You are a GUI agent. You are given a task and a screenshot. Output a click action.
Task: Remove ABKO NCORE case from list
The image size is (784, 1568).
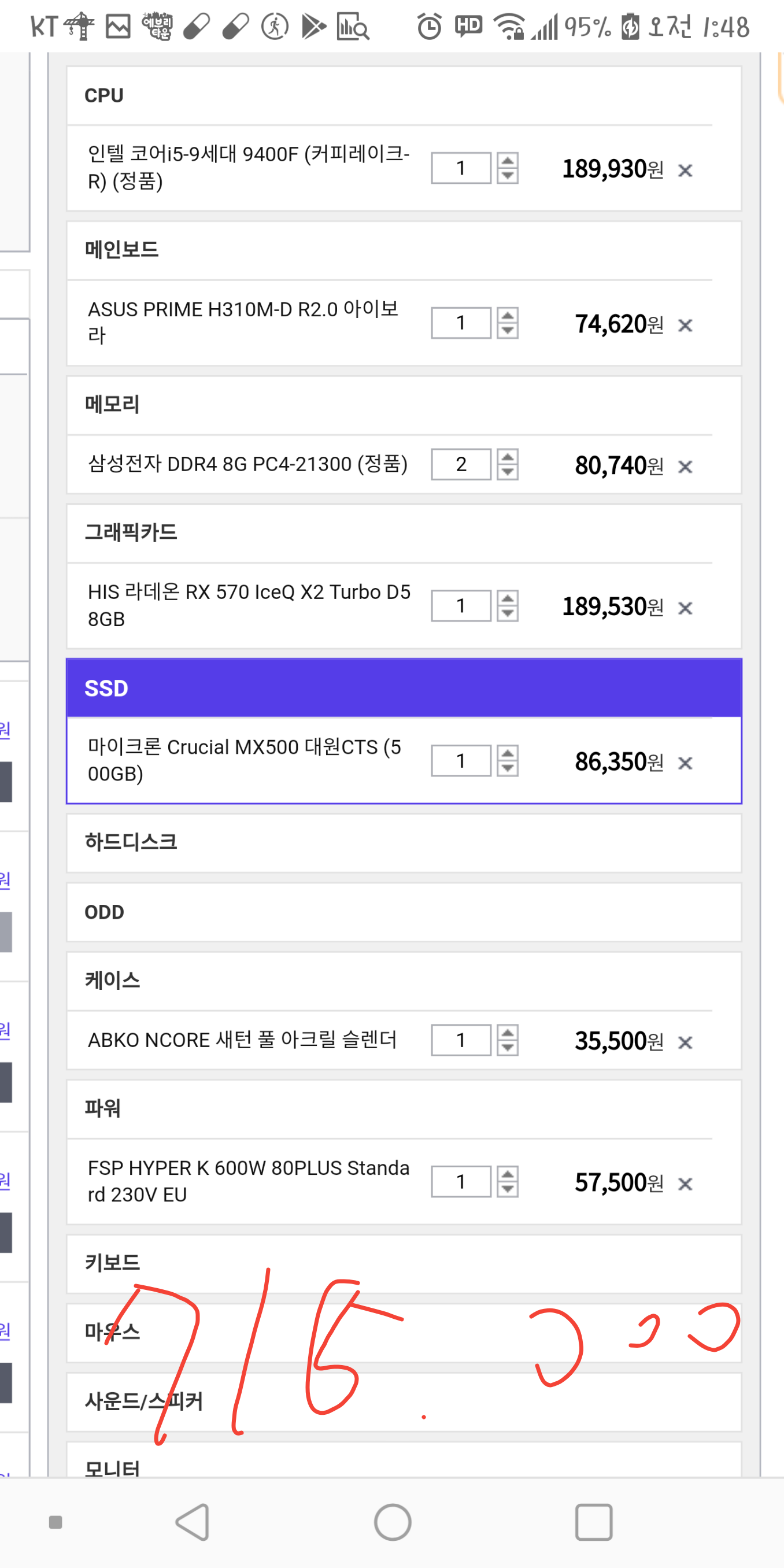[685, 1042]
